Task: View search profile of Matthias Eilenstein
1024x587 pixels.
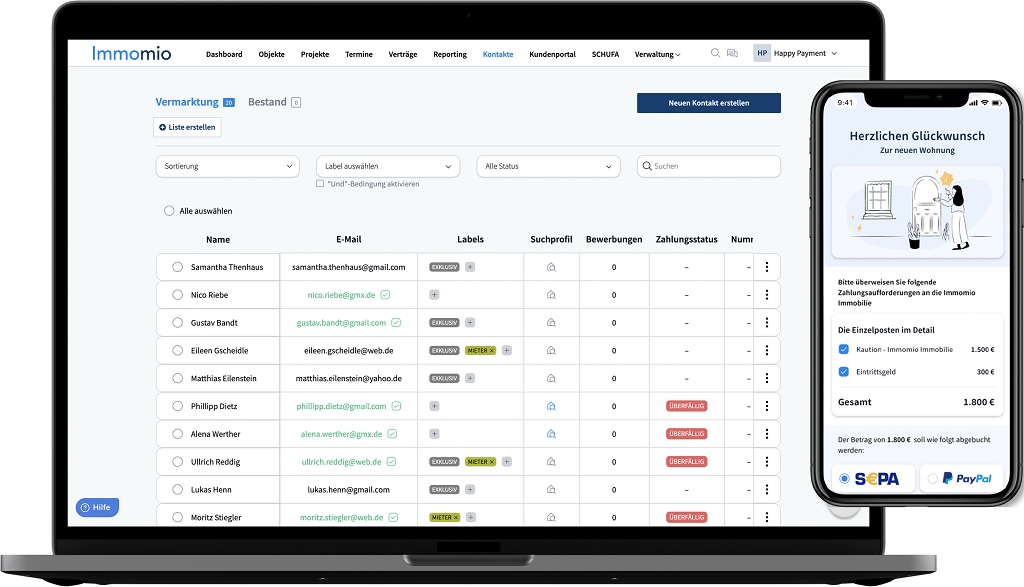Action: pyautogui.click(x=551, y=378)
